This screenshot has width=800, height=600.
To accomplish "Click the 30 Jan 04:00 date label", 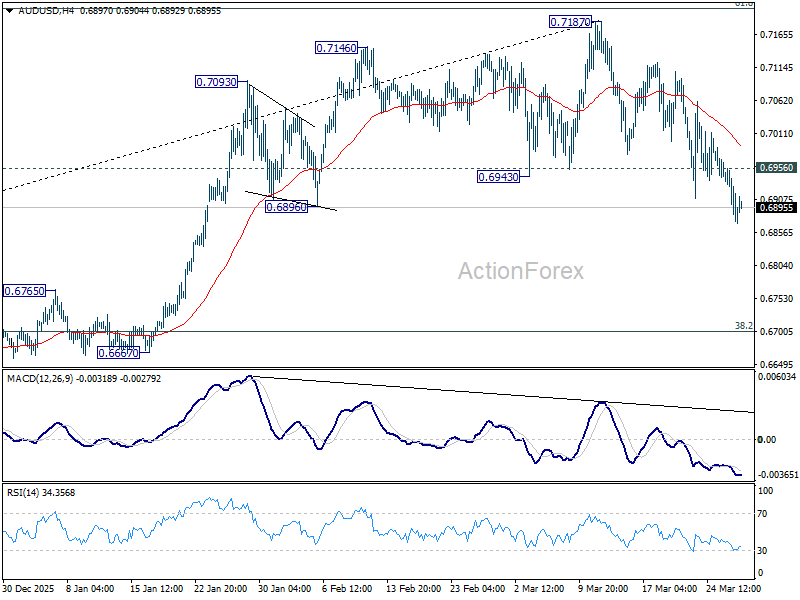I will coord(285,588).
